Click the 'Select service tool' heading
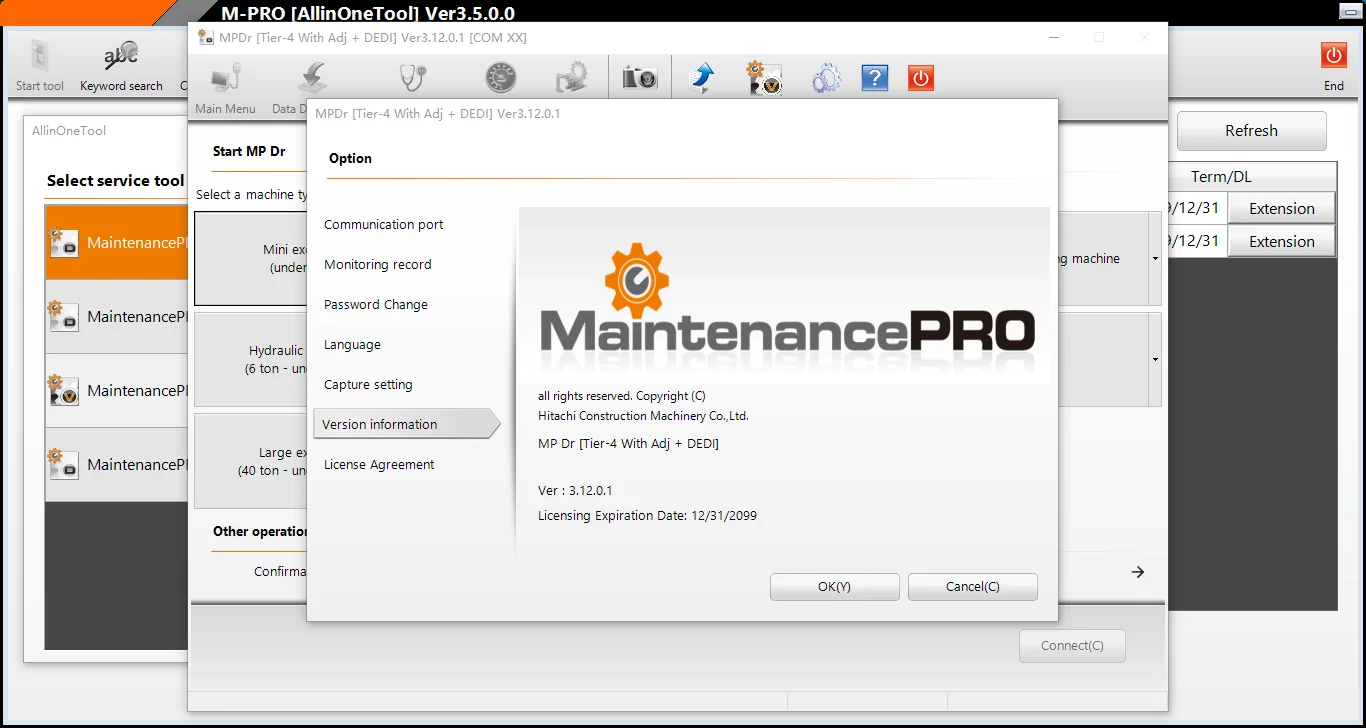Screen dimensions: 1366x728 click(116, 181)
